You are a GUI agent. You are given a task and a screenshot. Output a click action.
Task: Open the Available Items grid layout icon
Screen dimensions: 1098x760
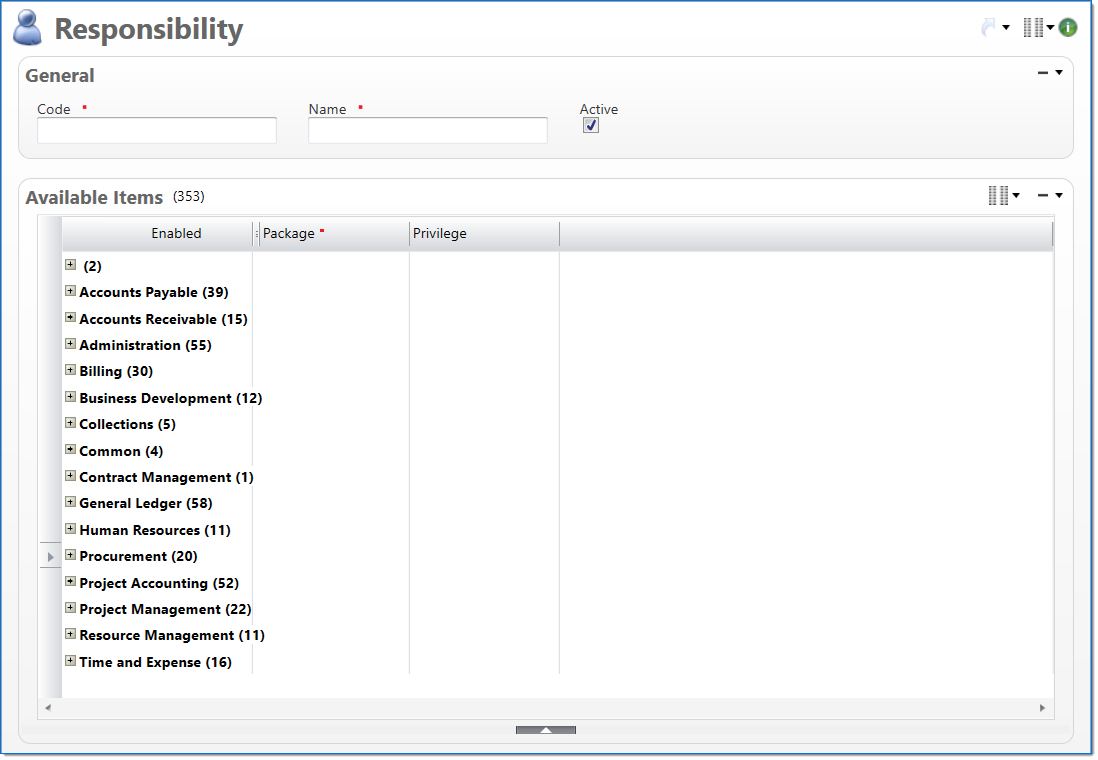click(x=998, y=196)
